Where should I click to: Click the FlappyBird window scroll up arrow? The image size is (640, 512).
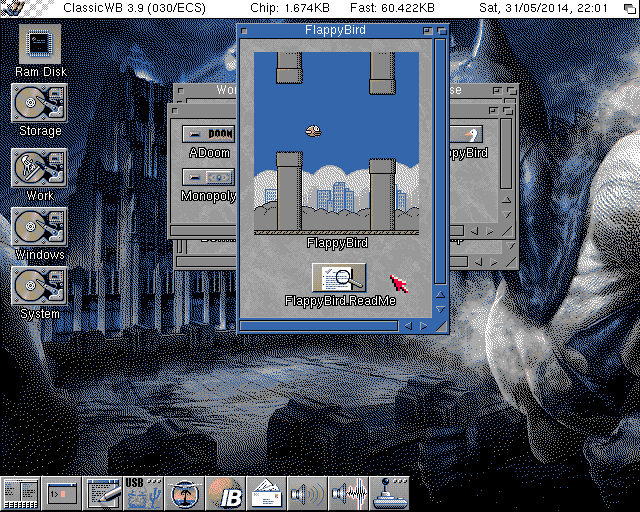[440, 294]
